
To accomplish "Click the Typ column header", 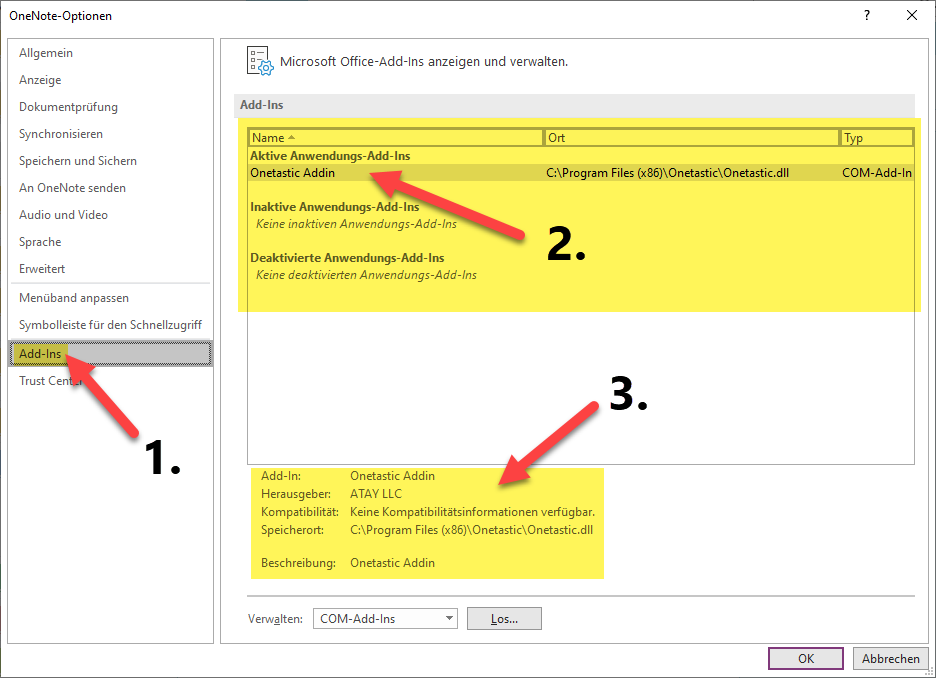I will 877,138.
